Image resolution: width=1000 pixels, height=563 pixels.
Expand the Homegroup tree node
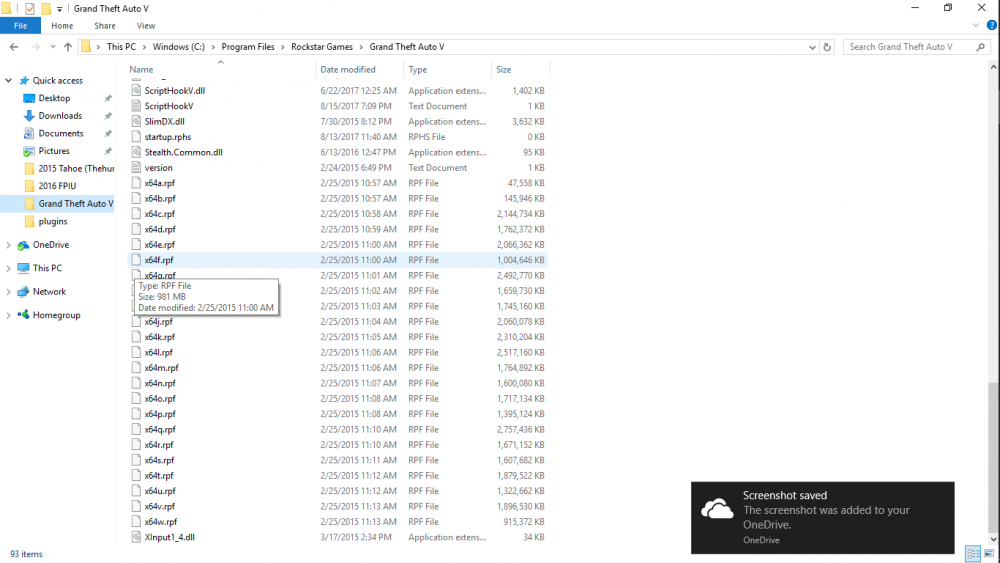point(8,315)
